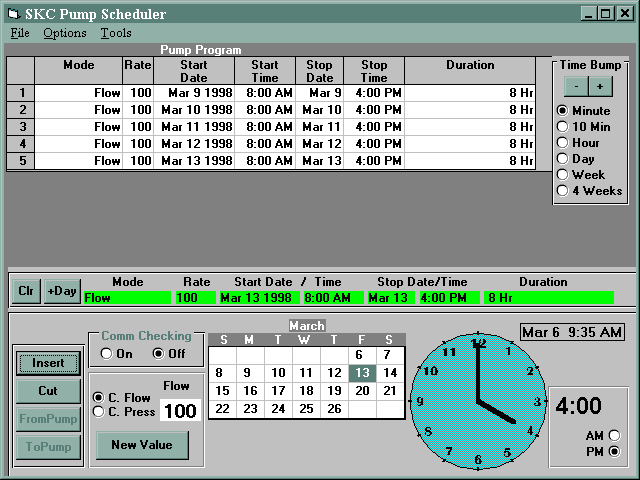Click the +Day button
This screenshot has height=480, width=640.
click(x=62, y=291)
